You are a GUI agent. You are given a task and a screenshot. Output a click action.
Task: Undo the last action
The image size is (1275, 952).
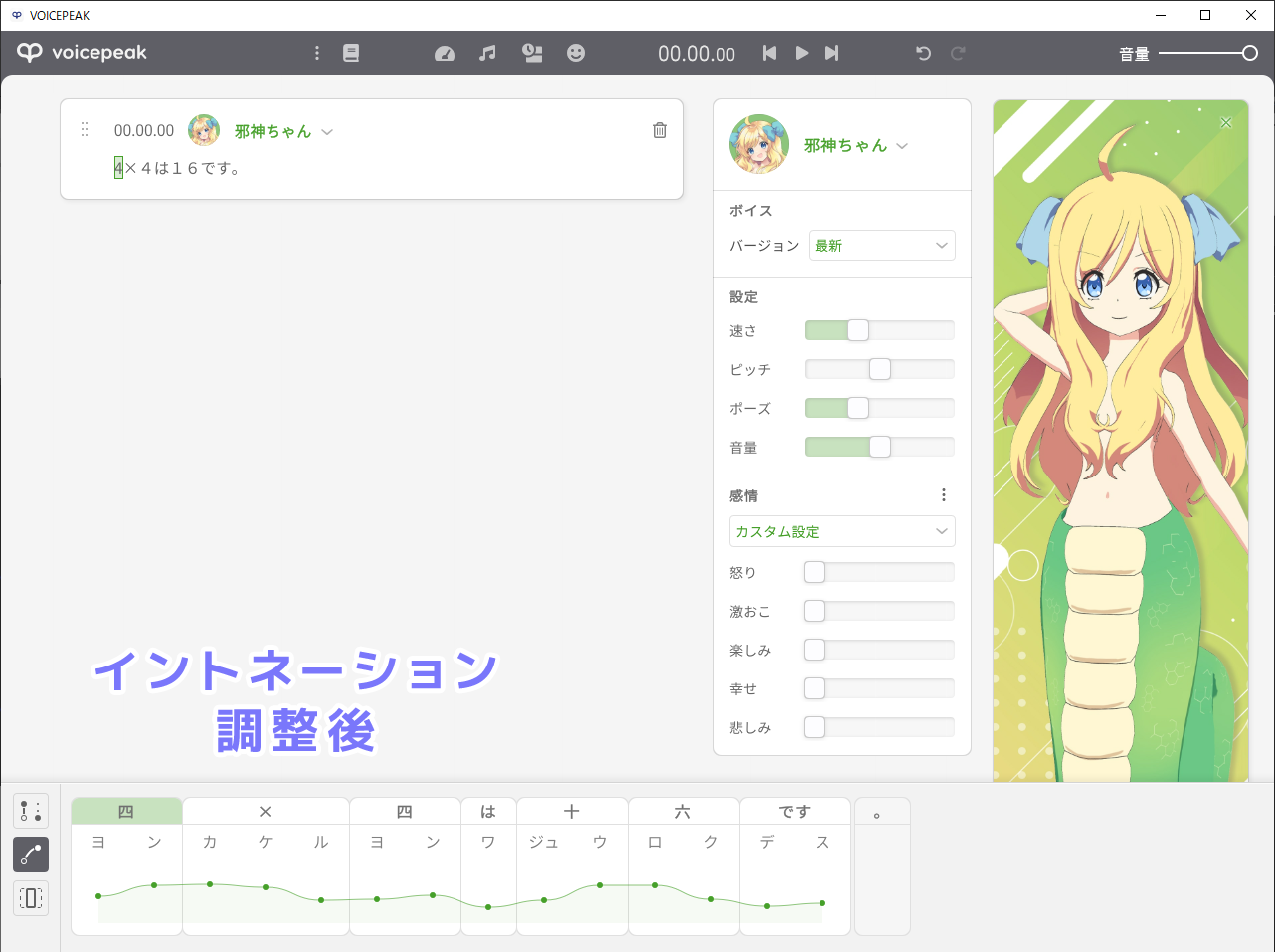(923, 53)
